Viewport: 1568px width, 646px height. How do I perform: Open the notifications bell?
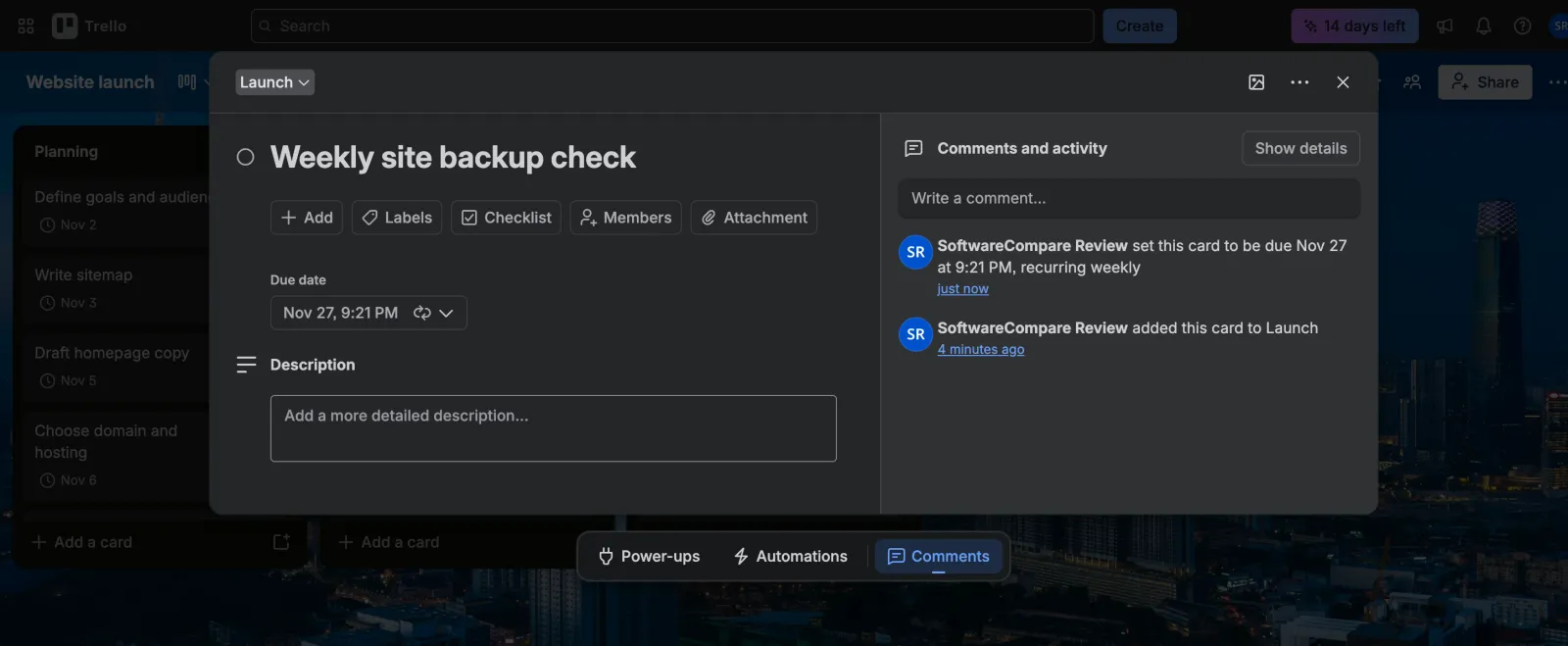[x=1484, y=26]
